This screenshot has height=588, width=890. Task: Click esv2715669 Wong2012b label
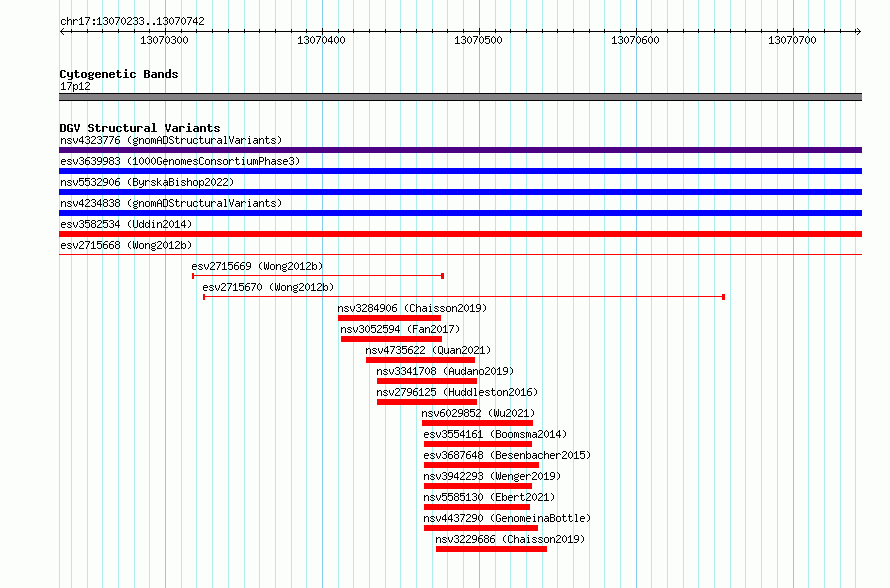(x=257, y=266)
